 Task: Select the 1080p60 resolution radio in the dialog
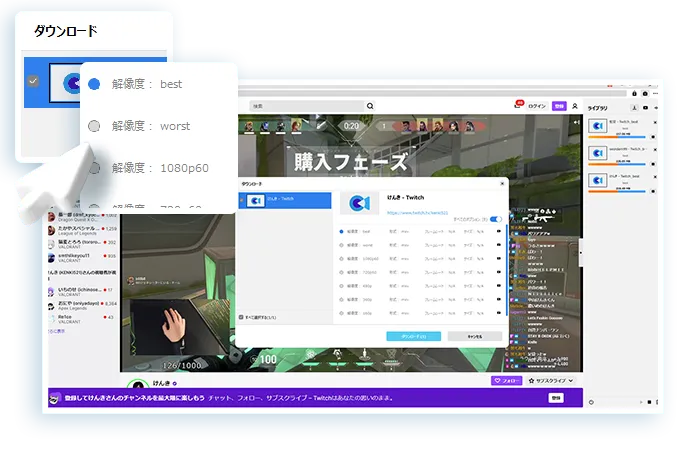[341, 259]
